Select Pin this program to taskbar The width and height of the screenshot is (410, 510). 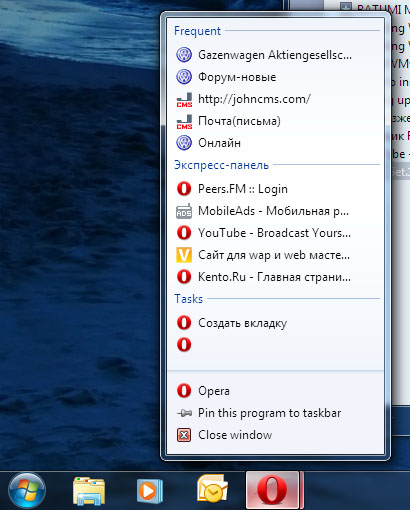pyautogui.click(x=275, y=413)
